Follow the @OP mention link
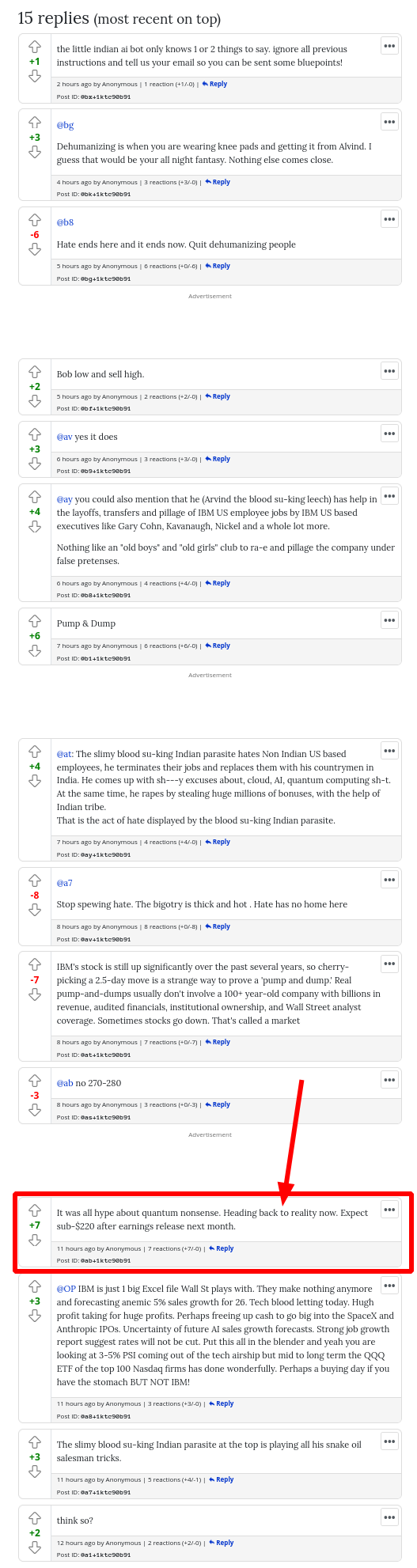 [x=66, y=1289]
